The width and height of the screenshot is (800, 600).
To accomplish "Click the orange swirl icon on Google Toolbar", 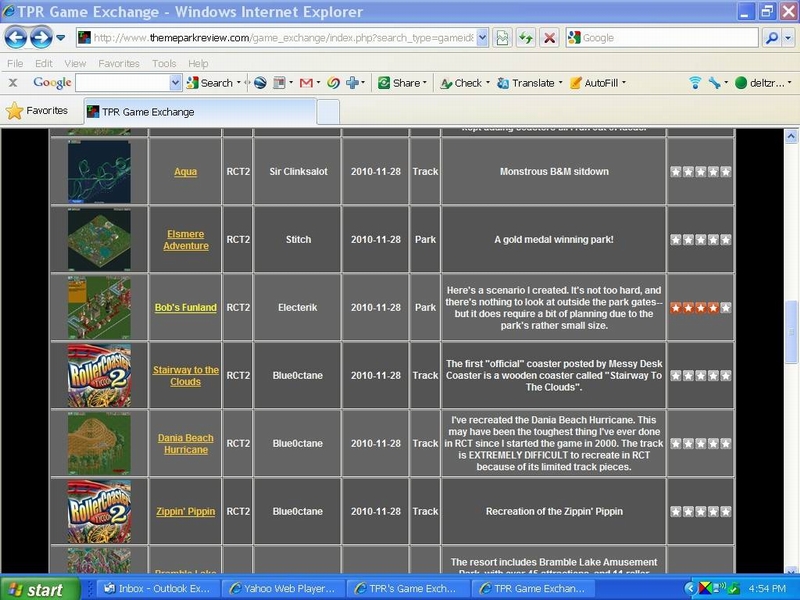I will [x=334, y=83].
